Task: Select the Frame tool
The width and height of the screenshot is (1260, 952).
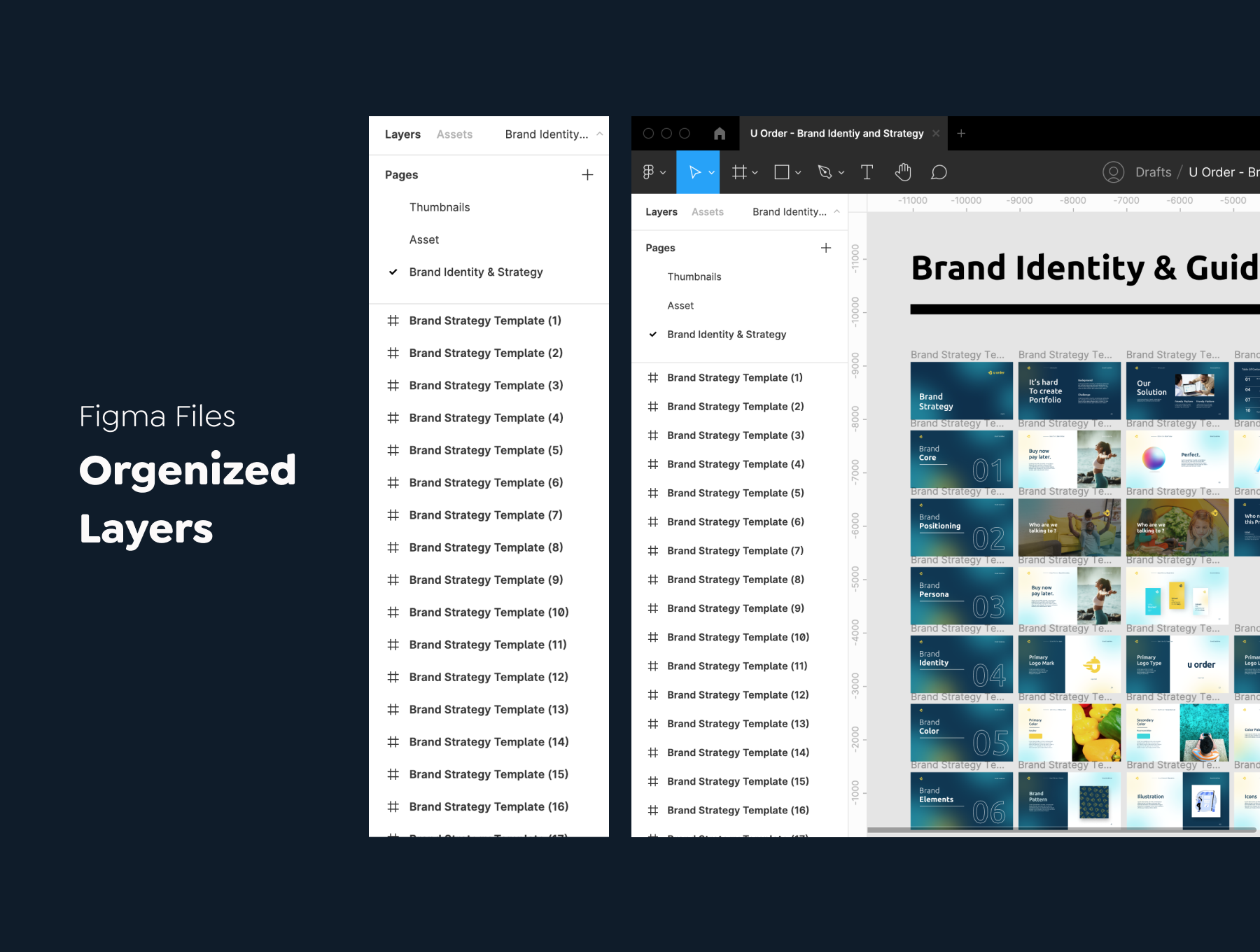Action: [739, 172]
